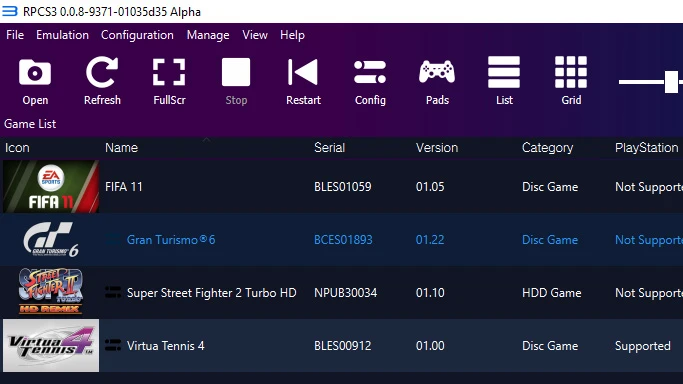The width and height of the screenshot is (683, 384).
Task: Enter fullscreen with the FullScr icon
Action: tap(169, 72)
